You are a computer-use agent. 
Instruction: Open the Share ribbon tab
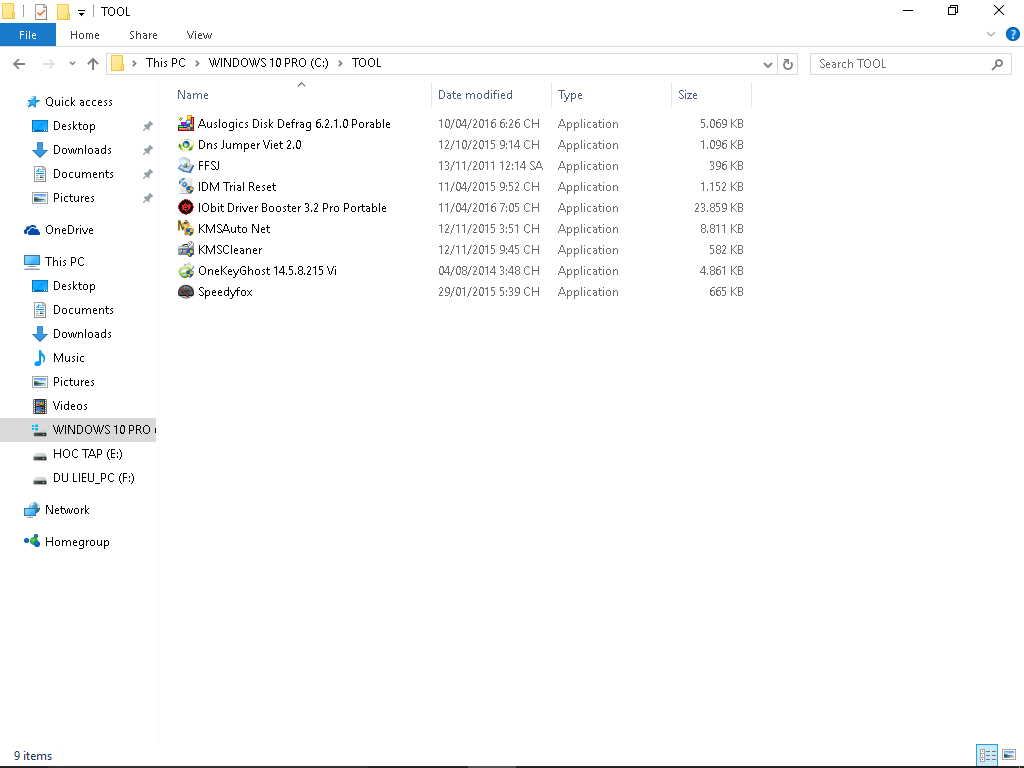[x=143, y=35]
